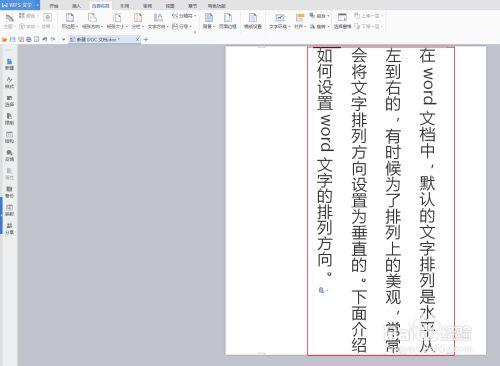Click the undo arrow icon
This screenshot has height=366, width=500.
click(45, 39)
